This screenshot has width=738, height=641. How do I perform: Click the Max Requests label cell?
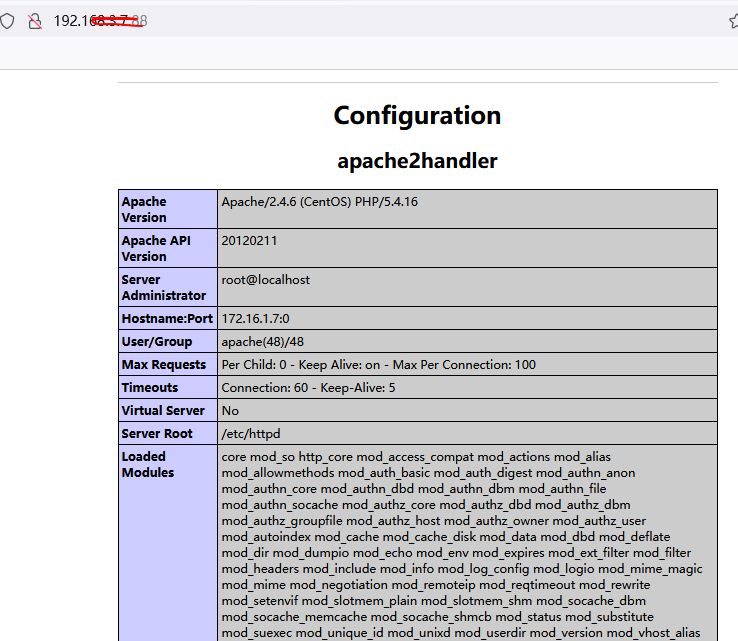tap(168, 365)
